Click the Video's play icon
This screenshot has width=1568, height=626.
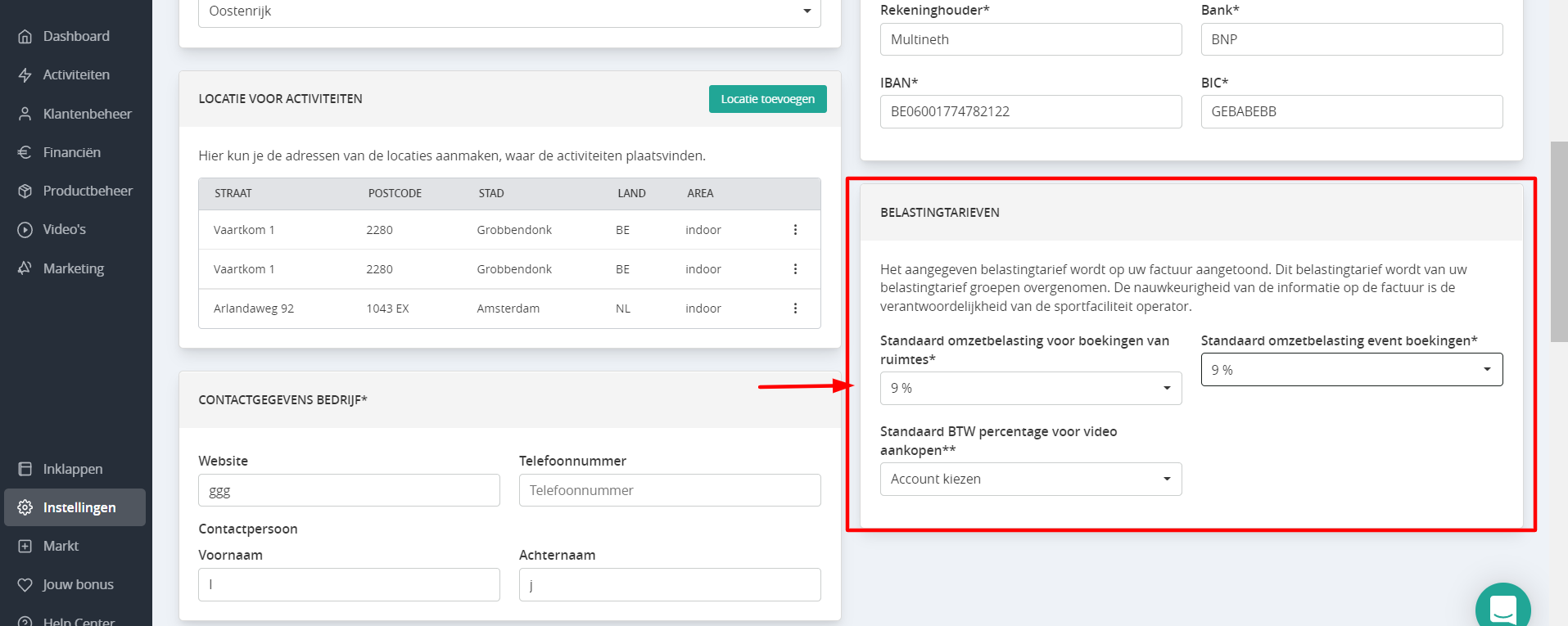point(25,229)
